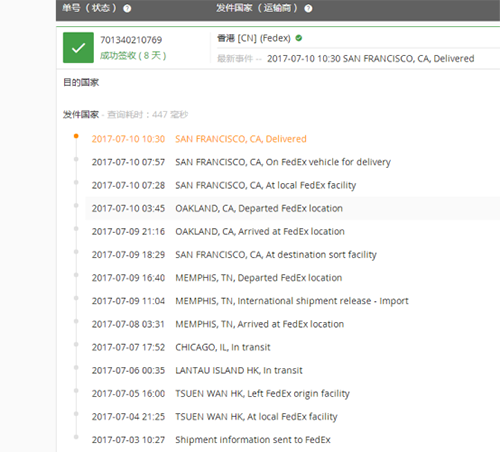
Task: Click the 目的国家 section label
Action: [81, 82]
